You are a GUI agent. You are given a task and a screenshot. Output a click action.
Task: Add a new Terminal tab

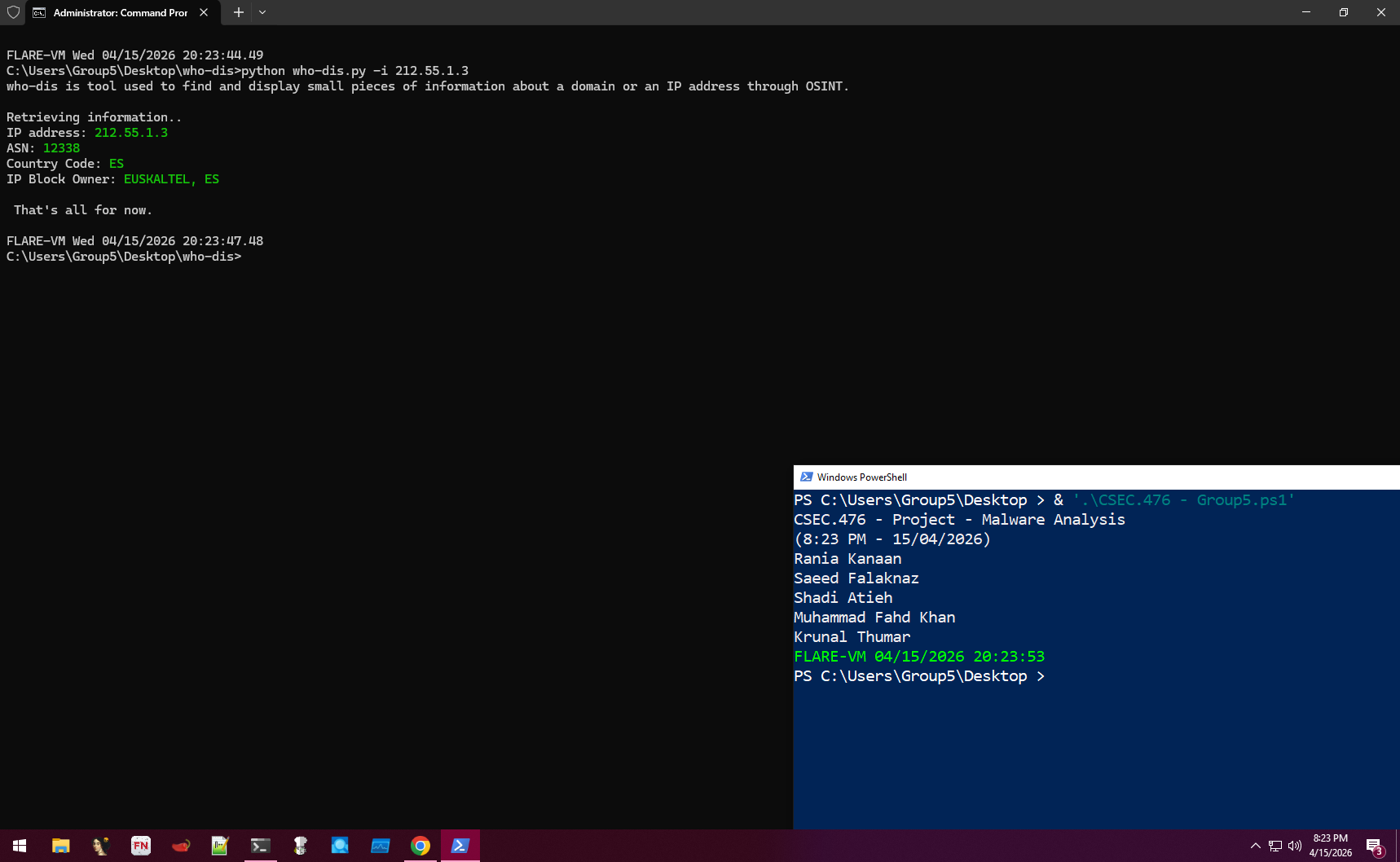coord(239,12)
